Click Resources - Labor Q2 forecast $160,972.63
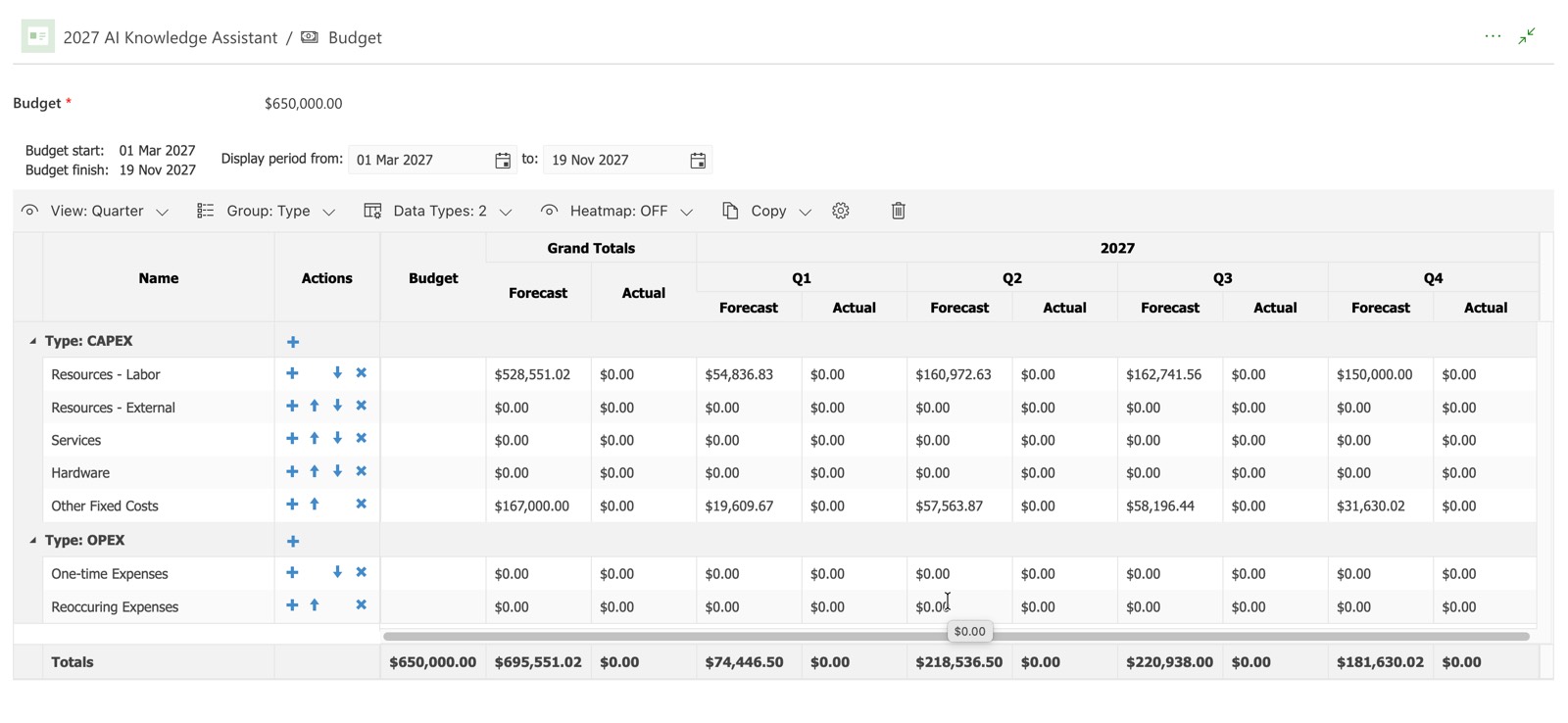The width and height of the screenshot is (1568, 723). point(954,374)
